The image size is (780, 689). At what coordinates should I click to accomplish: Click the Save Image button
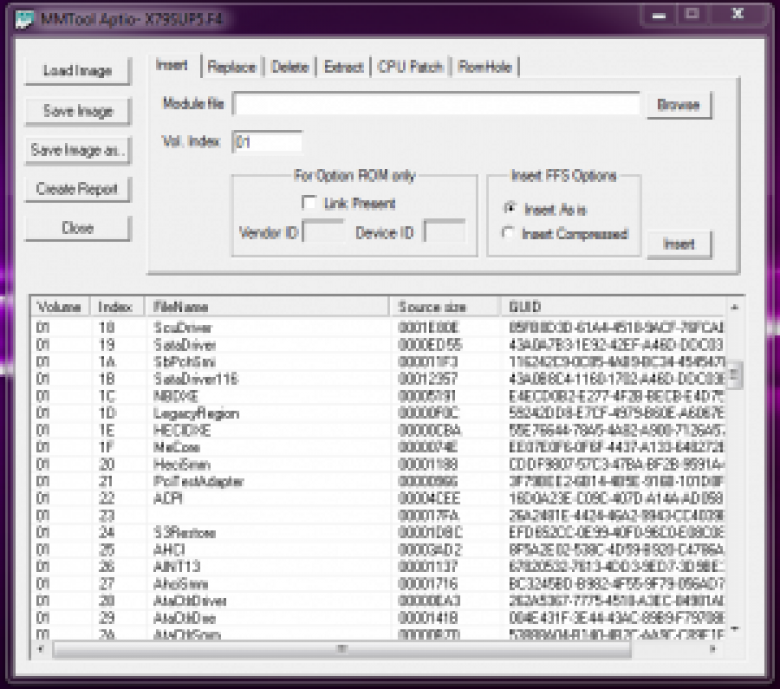[78, 110]
